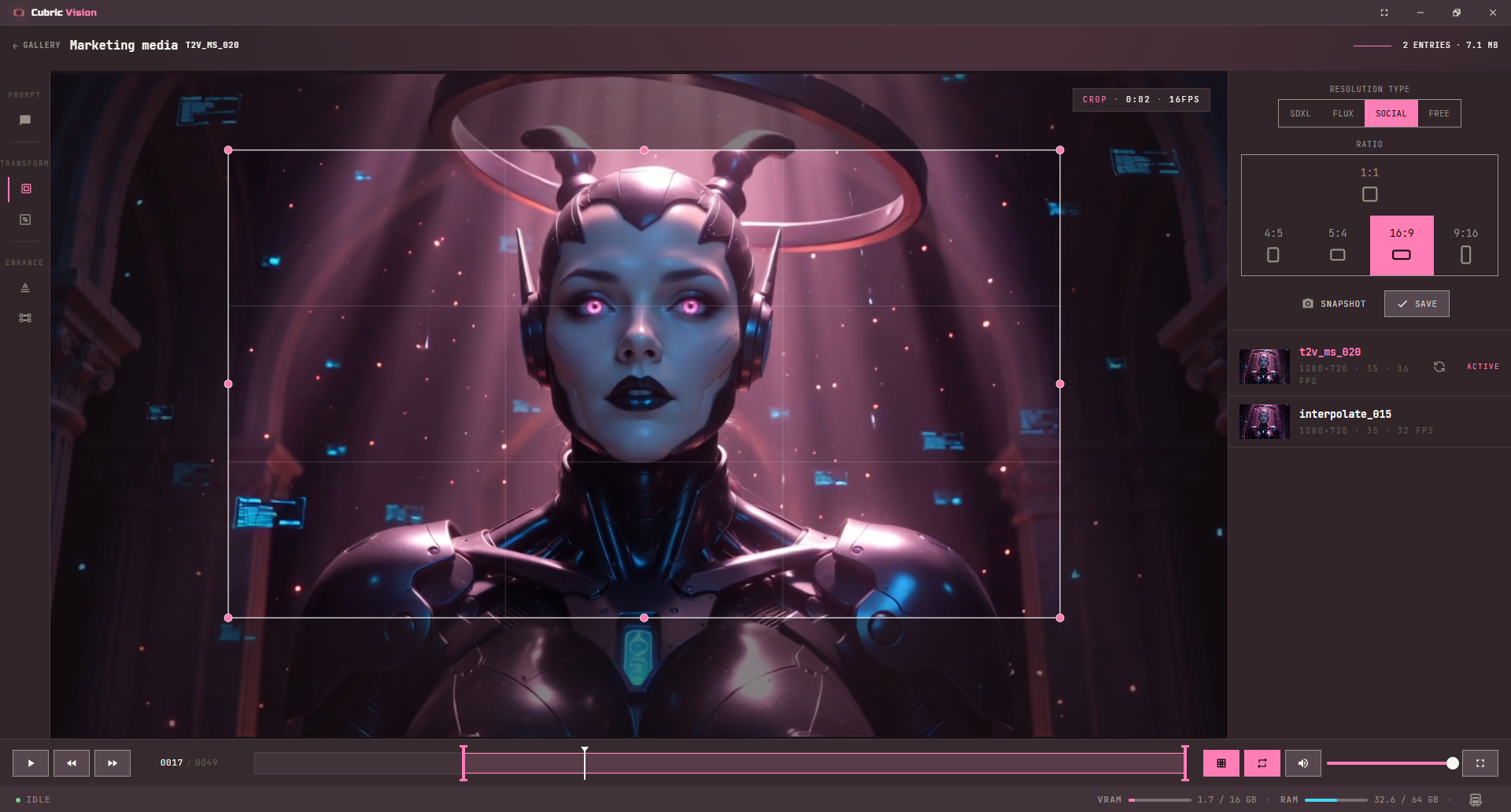Grab the top-right crop corner handle
This screenshot has height=812, width=1511.
1060,149
